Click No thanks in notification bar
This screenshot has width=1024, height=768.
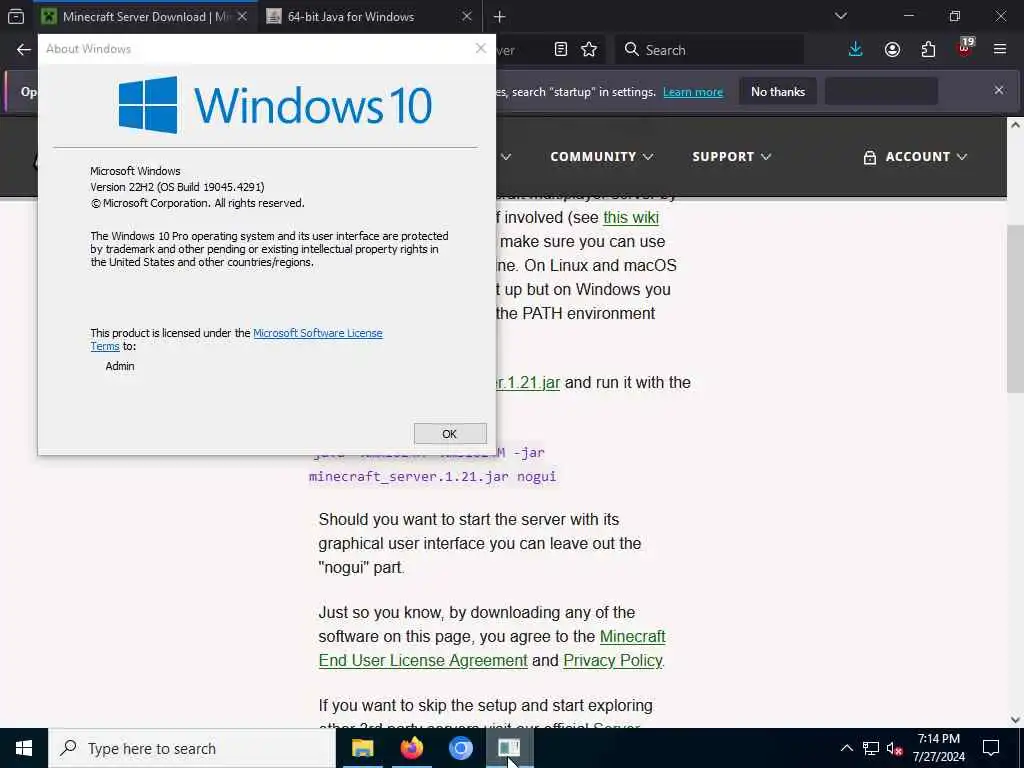(x=778, y=92)
